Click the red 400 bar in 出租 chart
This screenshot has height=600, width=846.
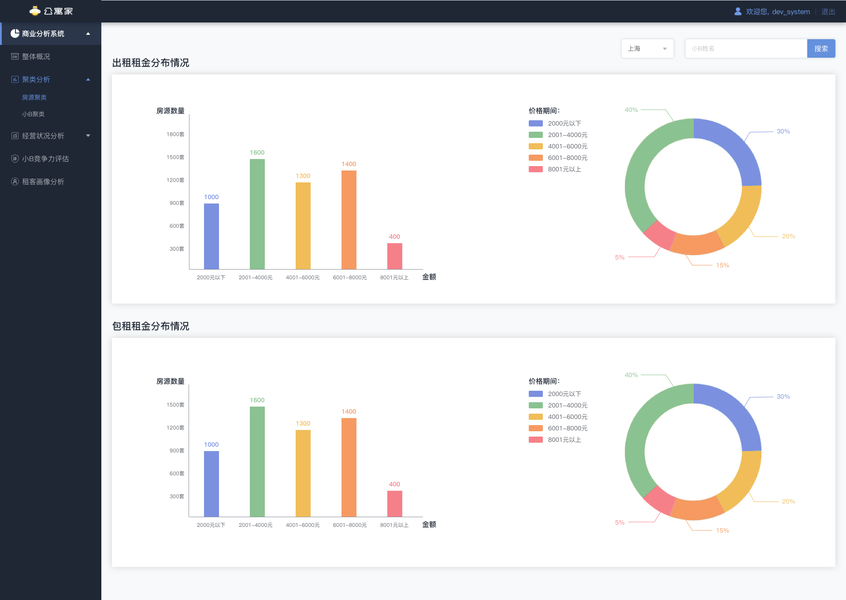395,256
